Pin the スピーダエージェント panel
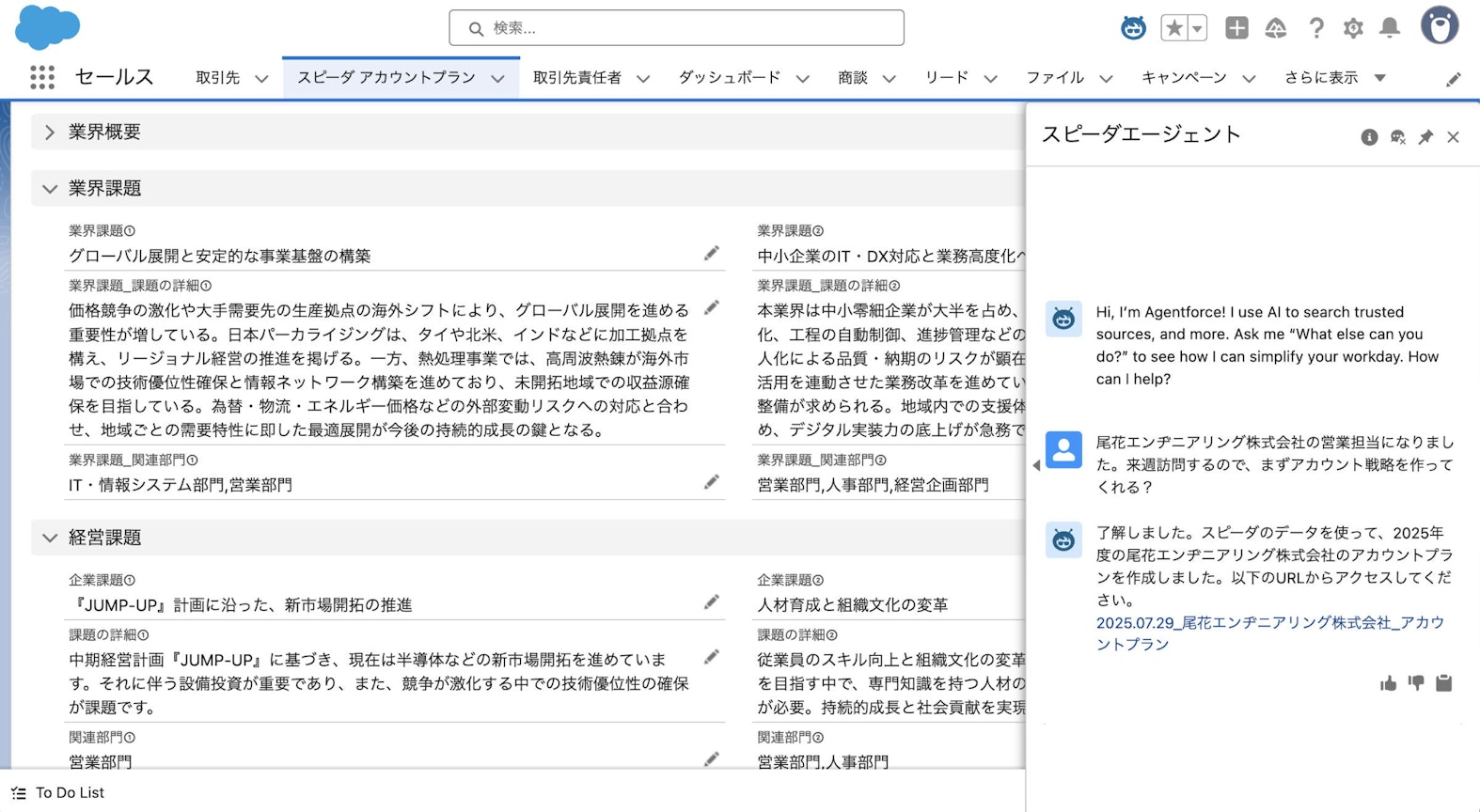Image resolution: width=1480 pixels, height=812 pixels. (x=1425, y=137)
